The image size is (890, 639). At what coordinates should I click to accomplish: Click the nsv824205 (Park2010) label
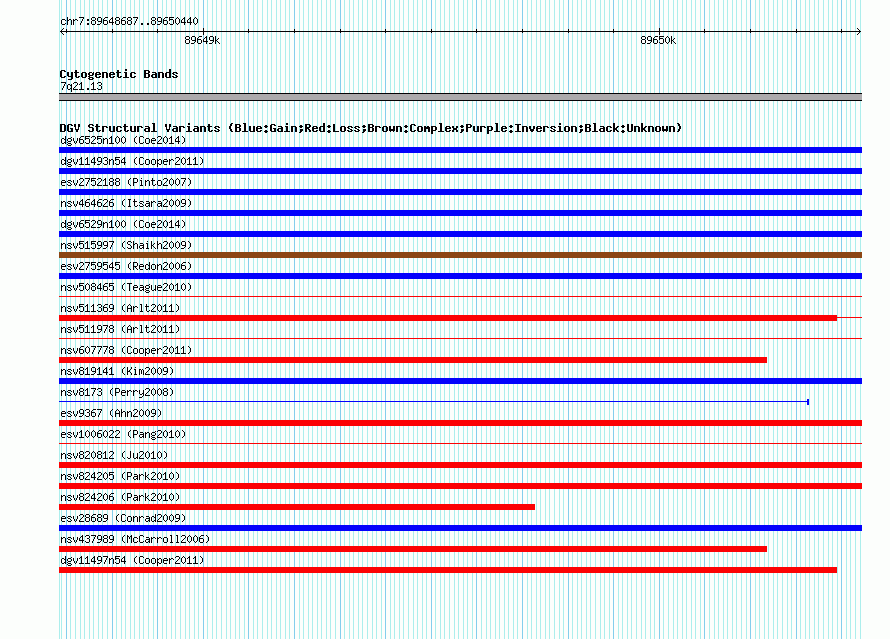(x=120, y=476)
